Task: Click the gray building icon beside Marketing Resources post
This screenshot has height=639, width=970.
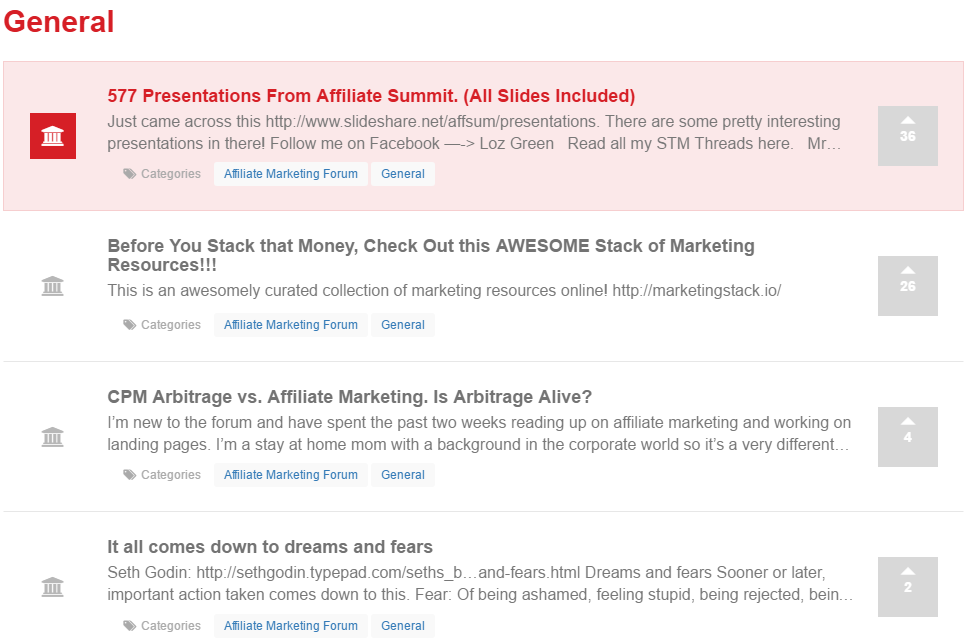Action: [53, 286]
